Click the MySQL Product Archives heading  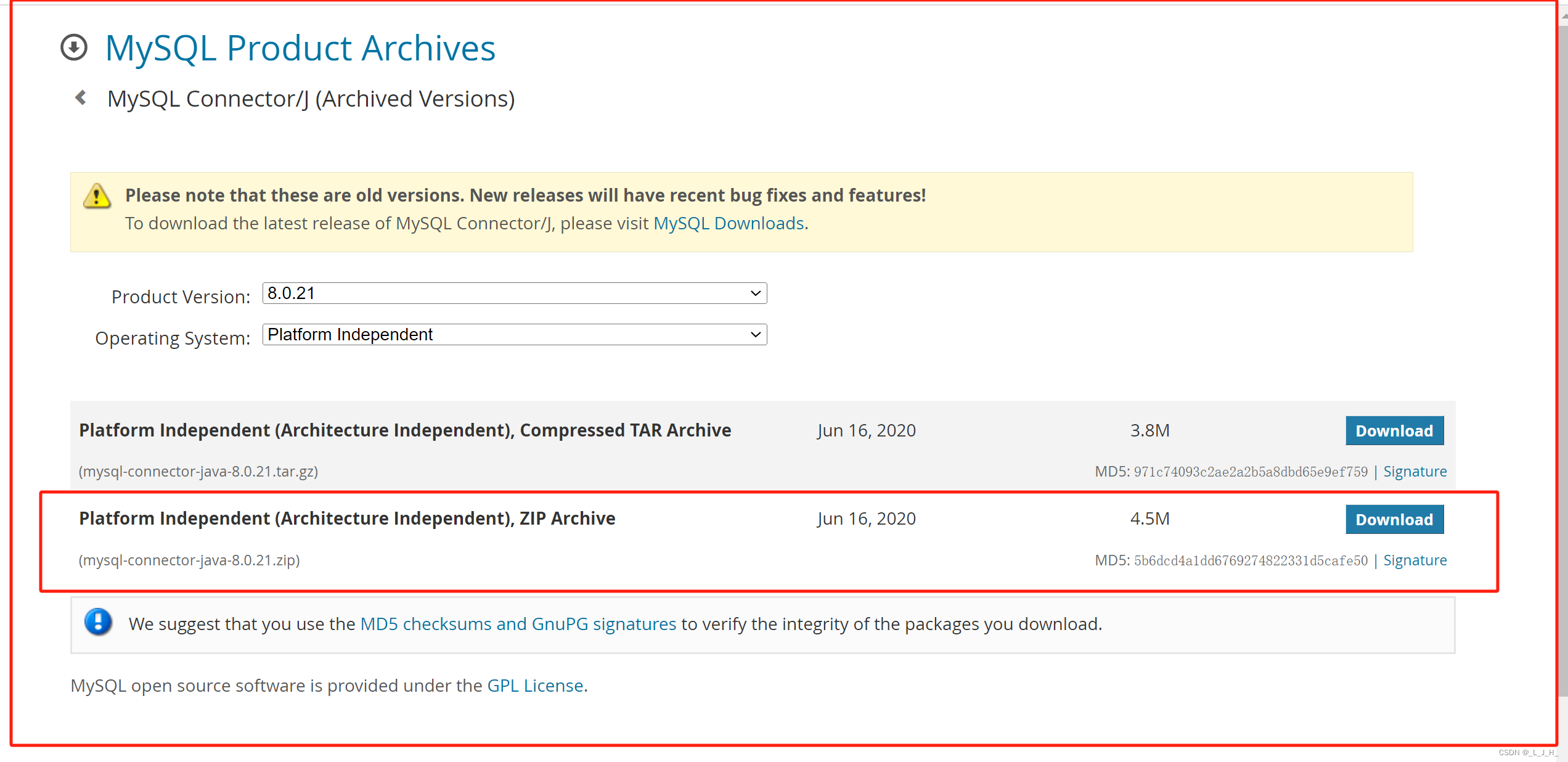click(300, 48)
